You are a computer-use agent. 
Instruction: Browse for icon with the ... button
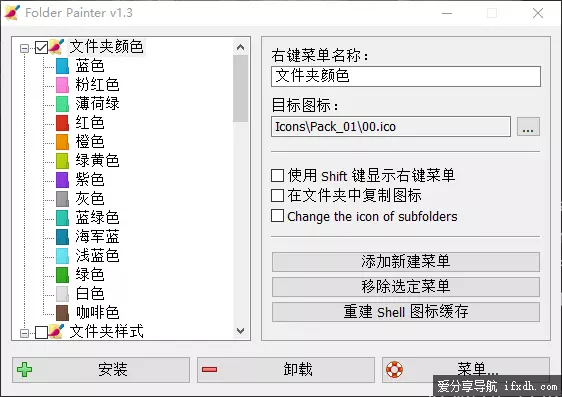click(528, 126)
